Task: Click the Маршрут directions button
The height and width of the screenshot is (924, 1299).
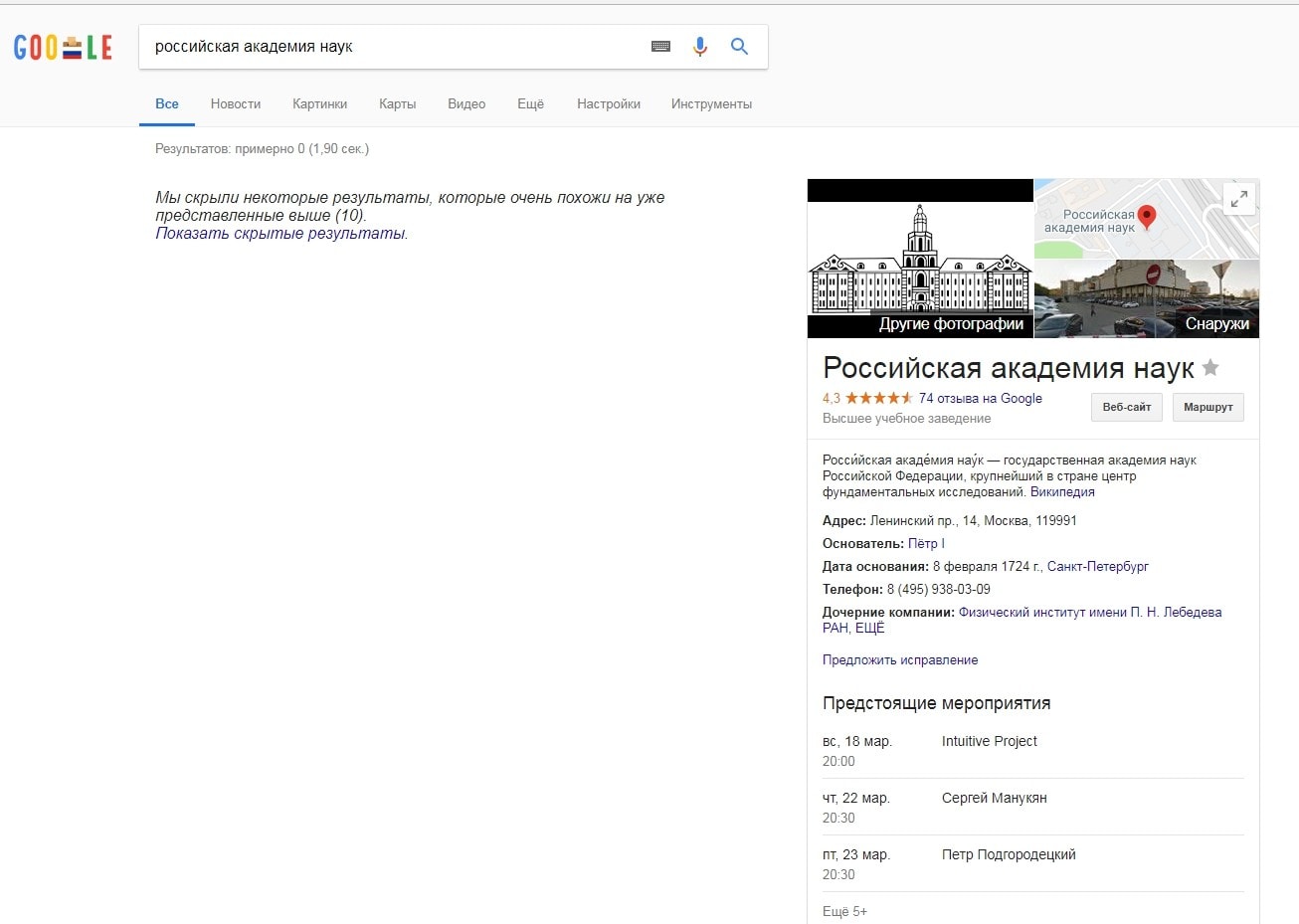Action: pos(1207,407)
